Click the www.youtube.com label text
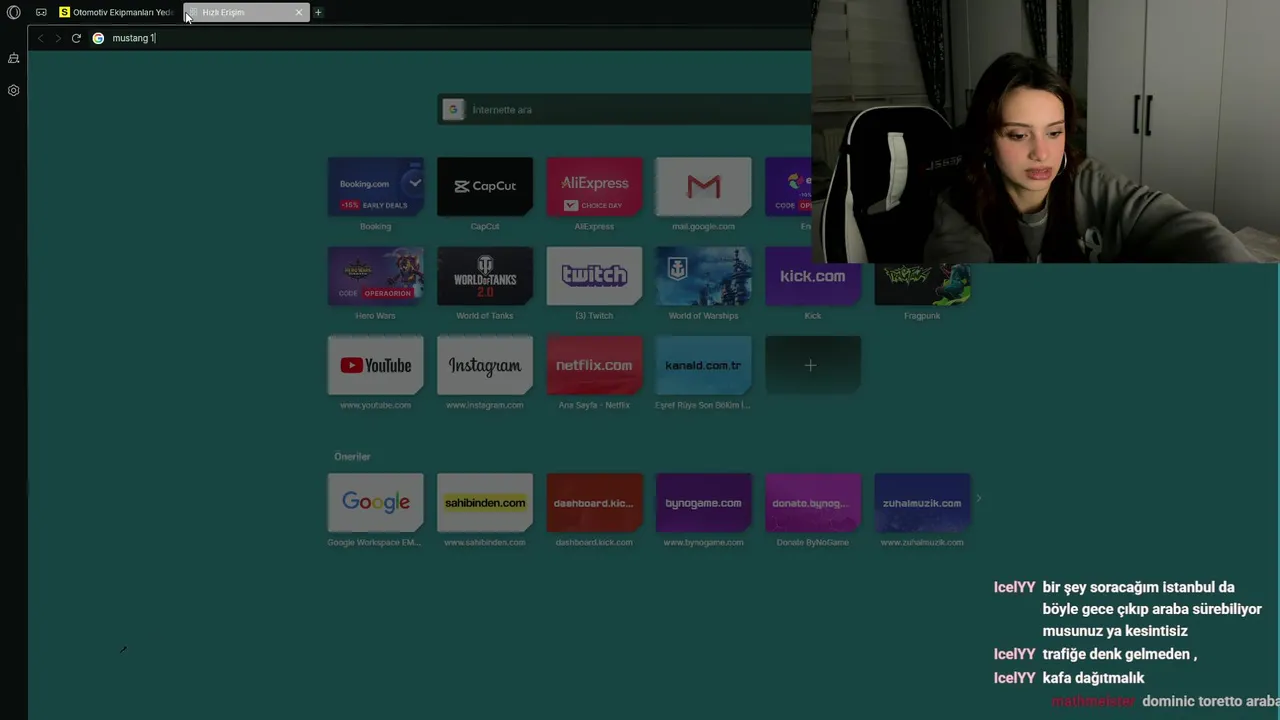The height and width of the screenshot is (720, 1280). (375, 405)
